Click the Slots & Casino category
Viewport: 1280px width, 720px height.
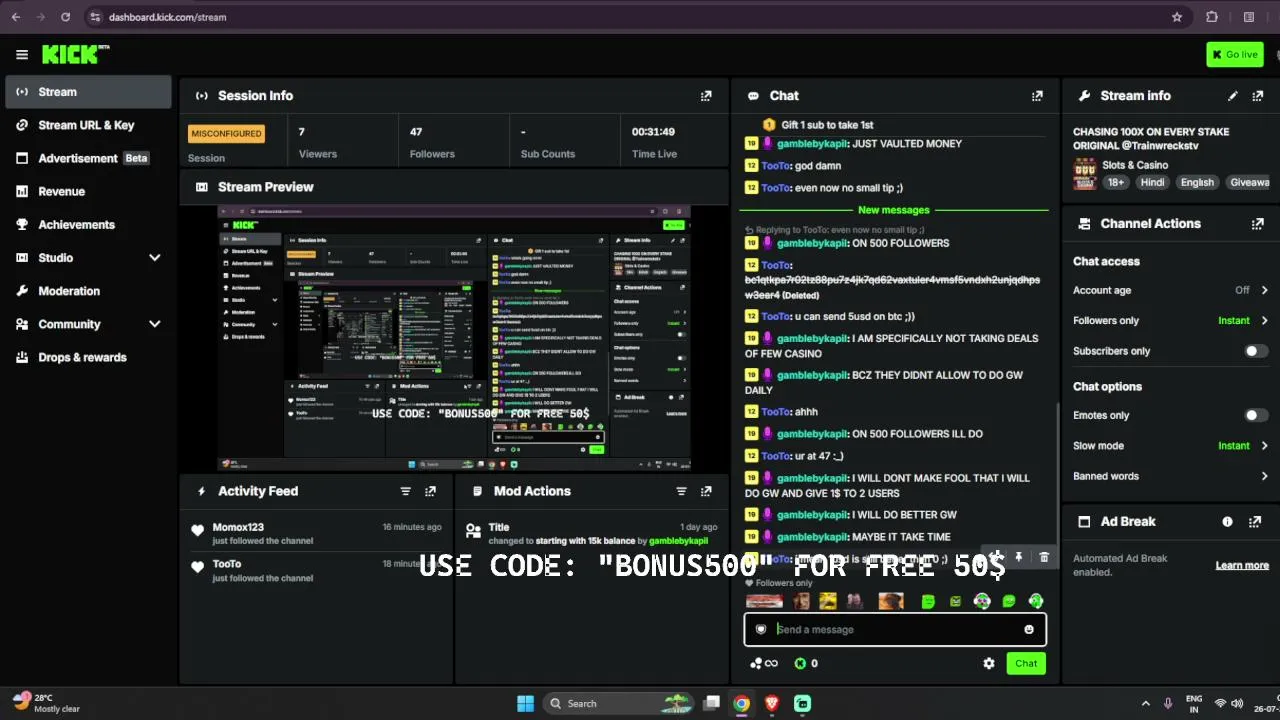[x=1135, y=165]
